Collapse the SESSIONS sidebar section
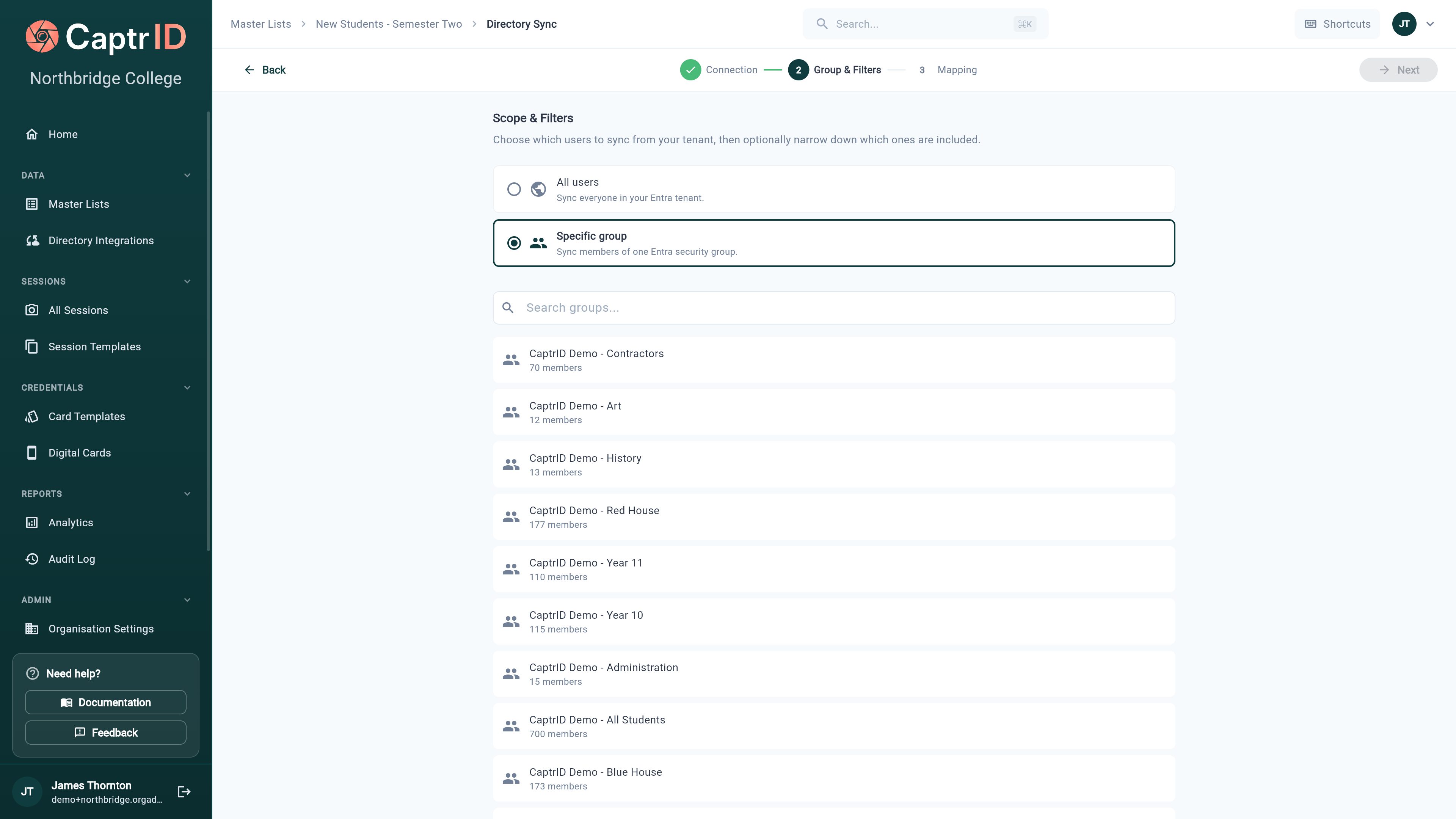The height and width of the screenshot is (819, 1456). 187,281
